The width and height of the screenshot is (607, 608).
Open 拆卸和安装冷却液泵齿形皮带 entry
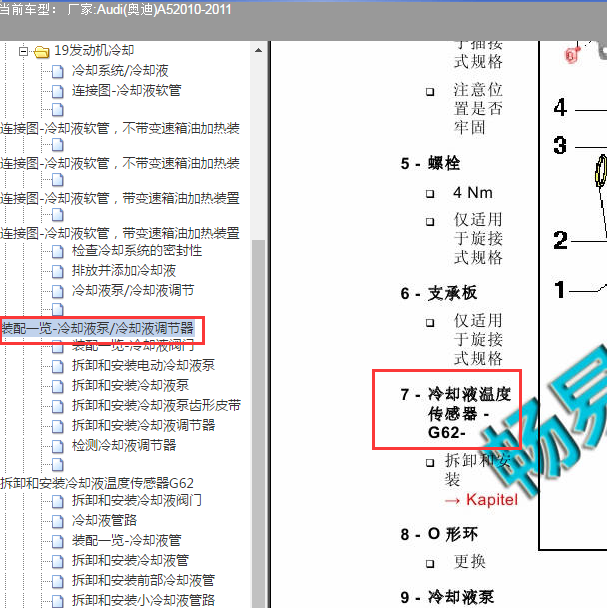tap(156, 405)
